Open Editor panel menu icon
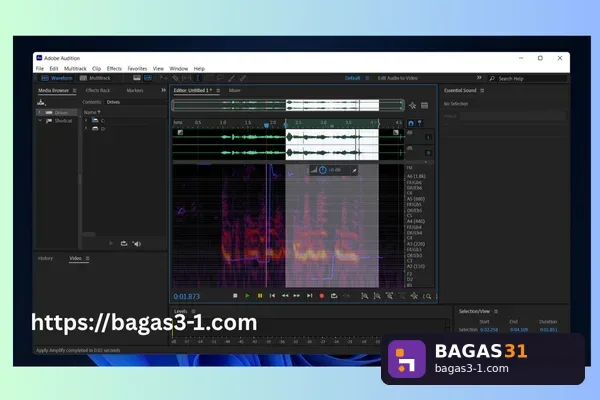 tap(218, 91)
